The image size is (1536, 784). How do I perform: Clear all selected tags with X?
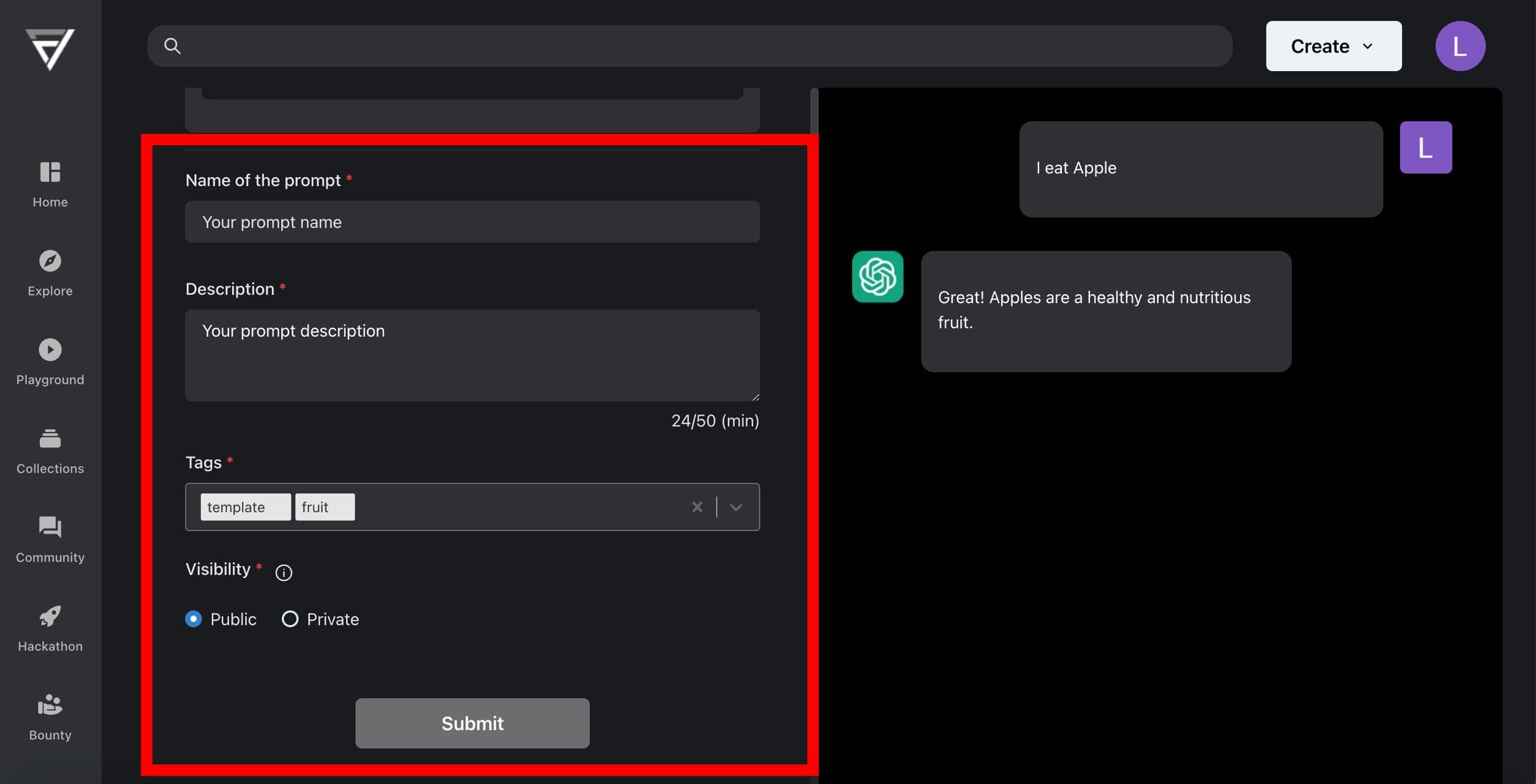tap(697, 507)
